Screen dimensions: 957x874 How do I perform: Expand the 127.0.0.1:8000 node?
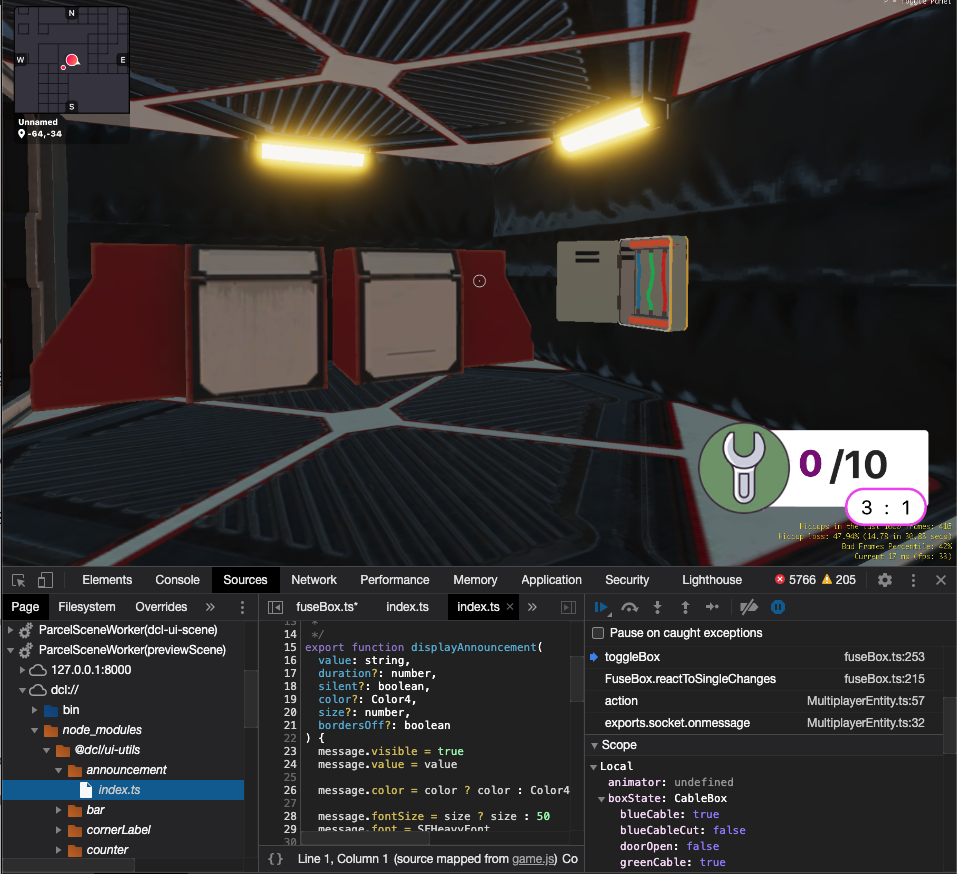[22, 670]
